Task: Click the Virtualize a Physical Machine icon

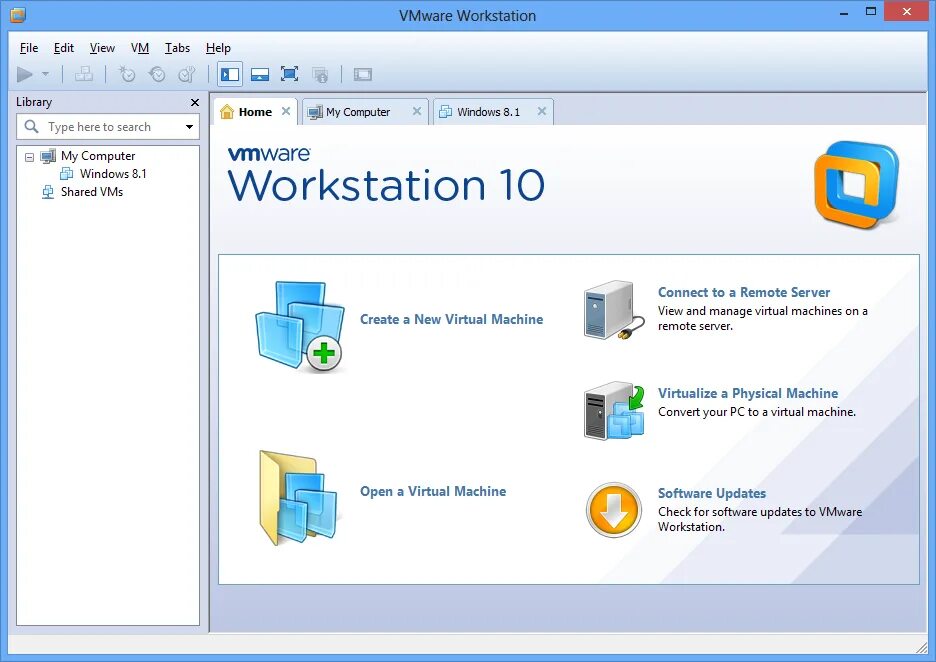Action: pos(614,411)
